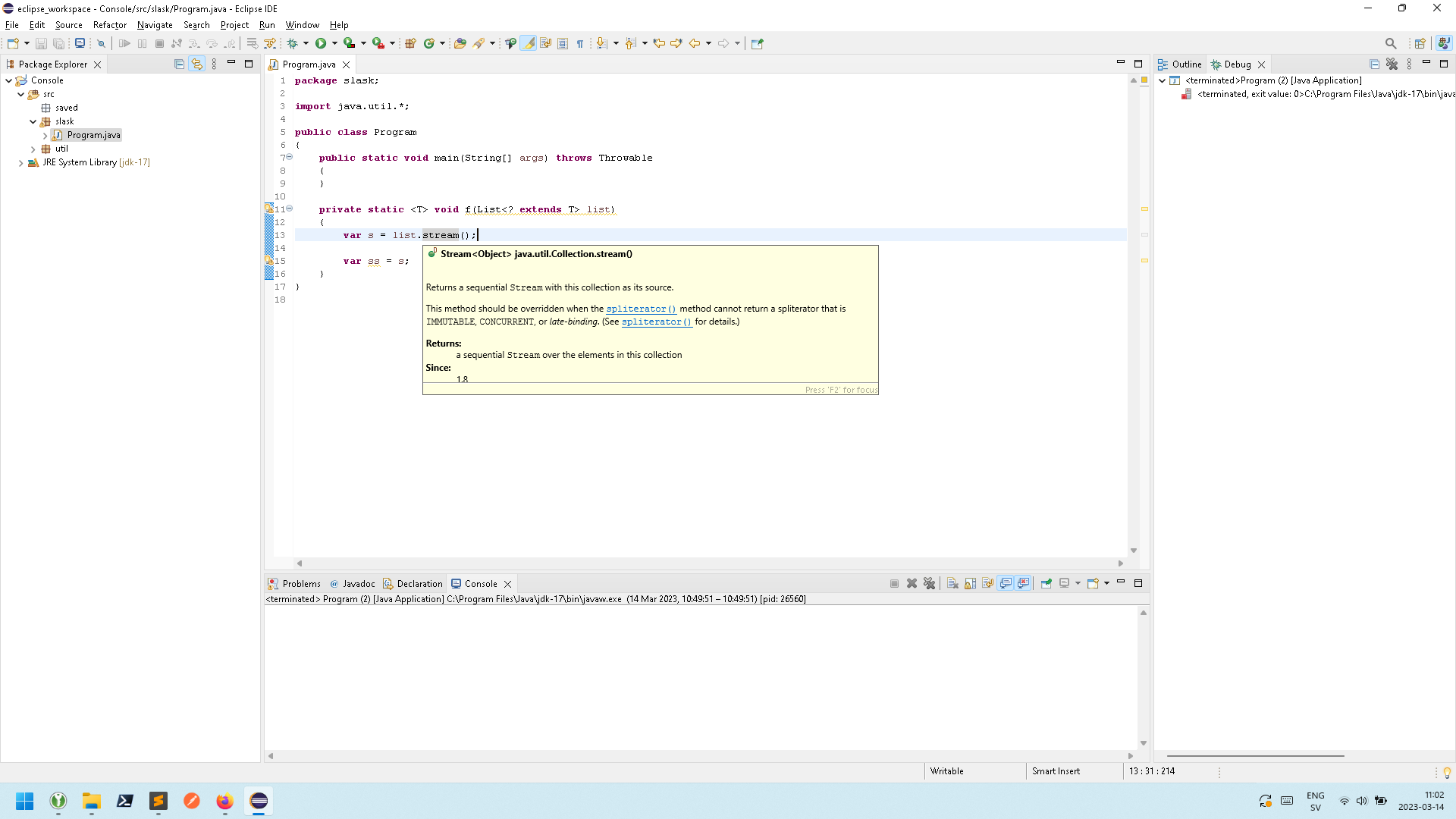Pin the Console using the pin icon
This screenshot has width=1456, height=819.
coord(1046,583)
